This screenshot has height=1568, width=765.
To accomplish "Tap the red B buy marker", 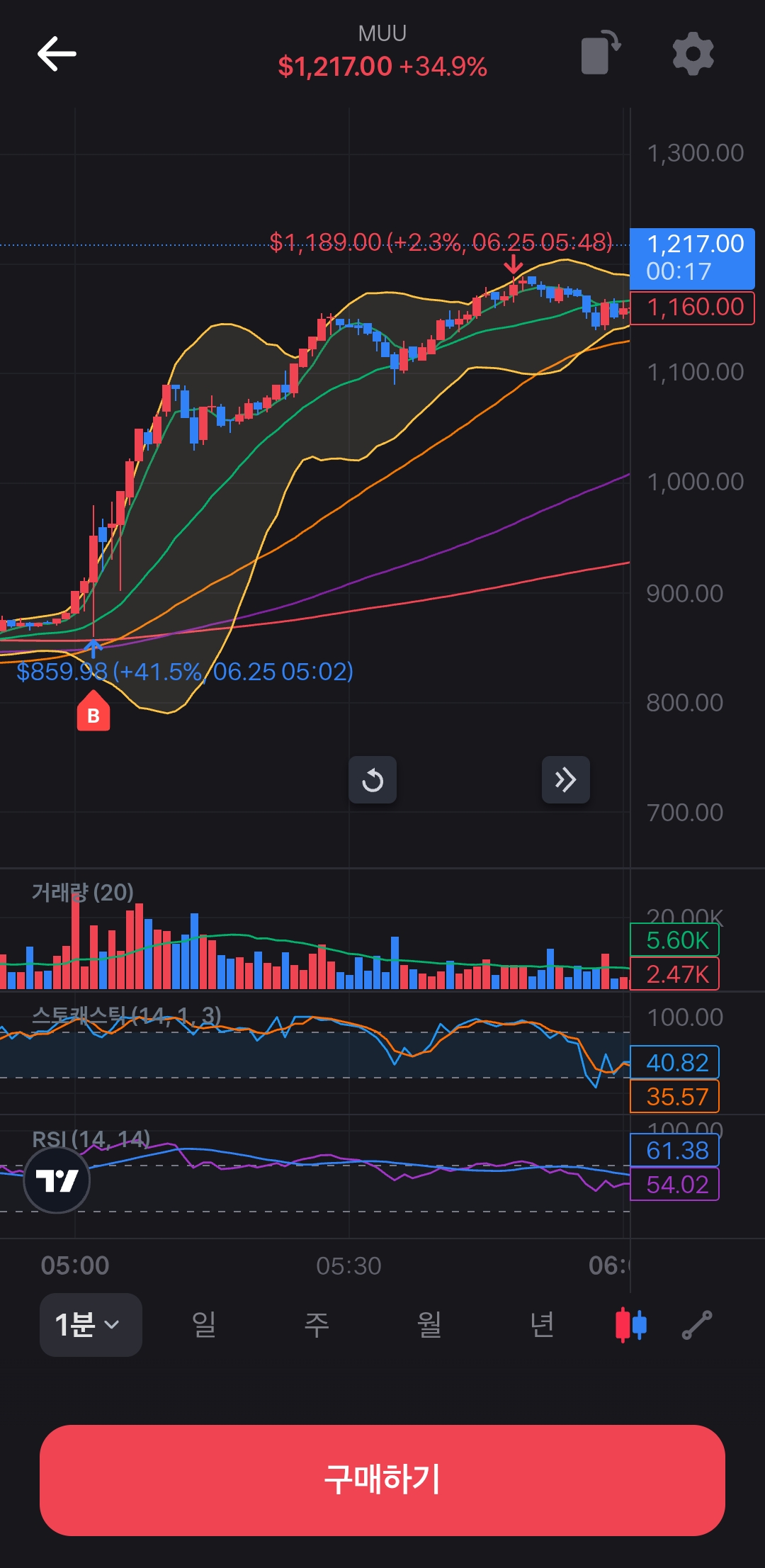I will coord(93,711).
